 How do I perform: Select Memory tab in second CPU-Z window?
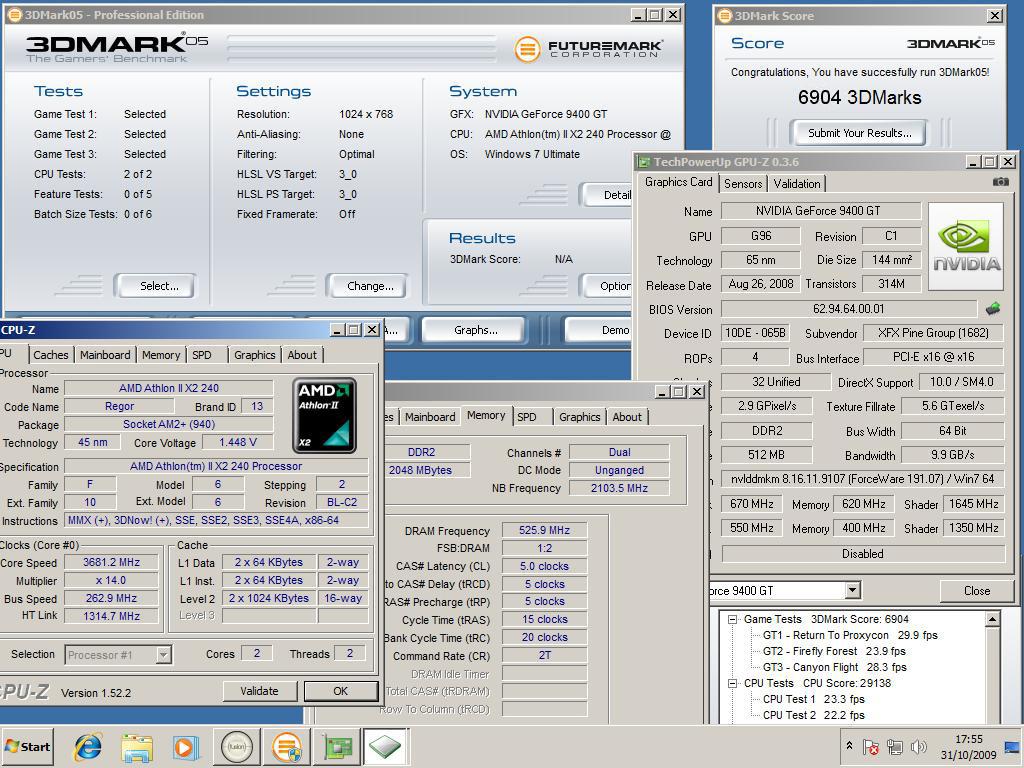(486, 415)
